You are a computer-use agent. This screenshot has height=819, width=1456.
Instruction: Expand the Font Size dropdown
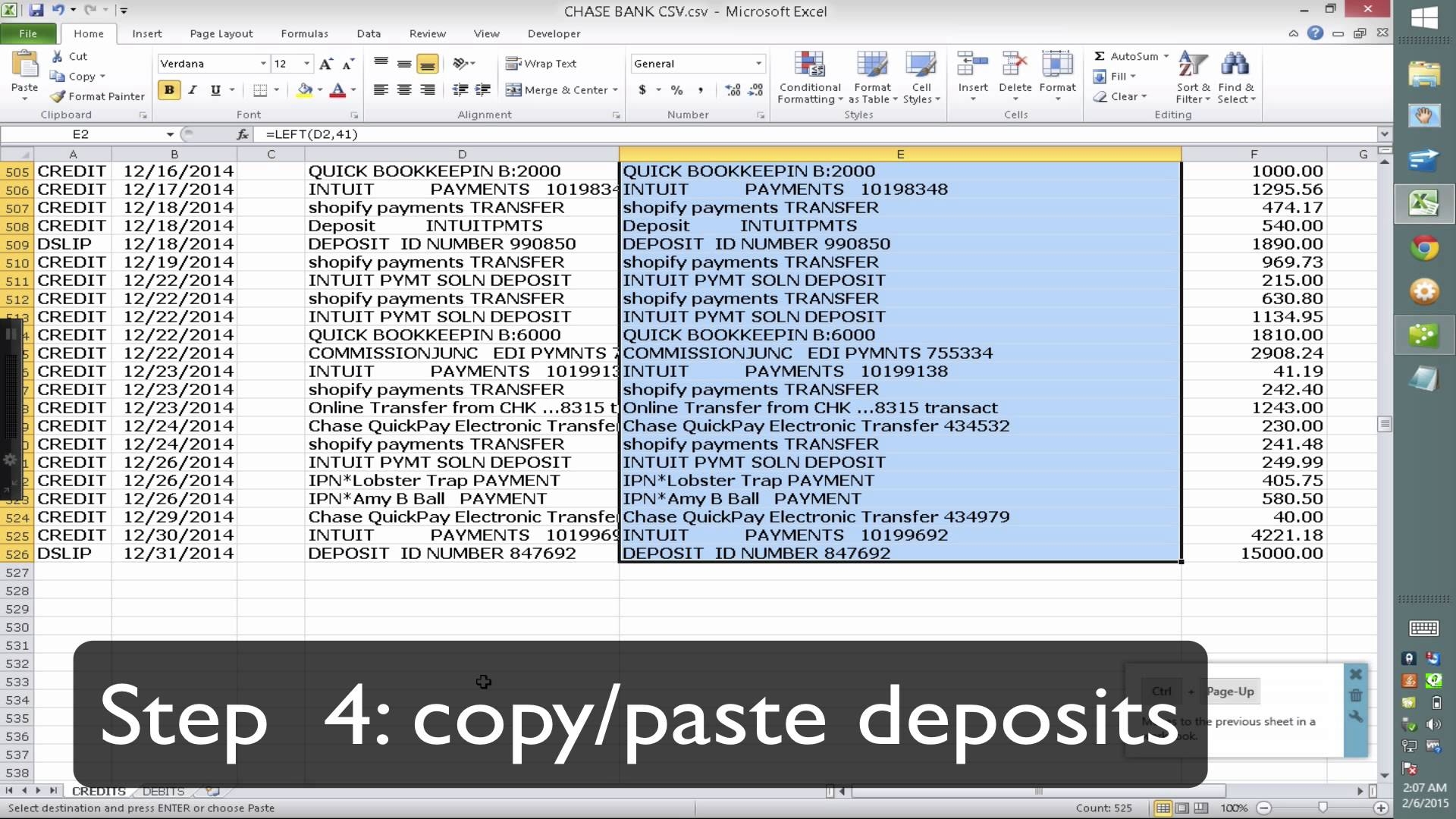click(307, 63)
